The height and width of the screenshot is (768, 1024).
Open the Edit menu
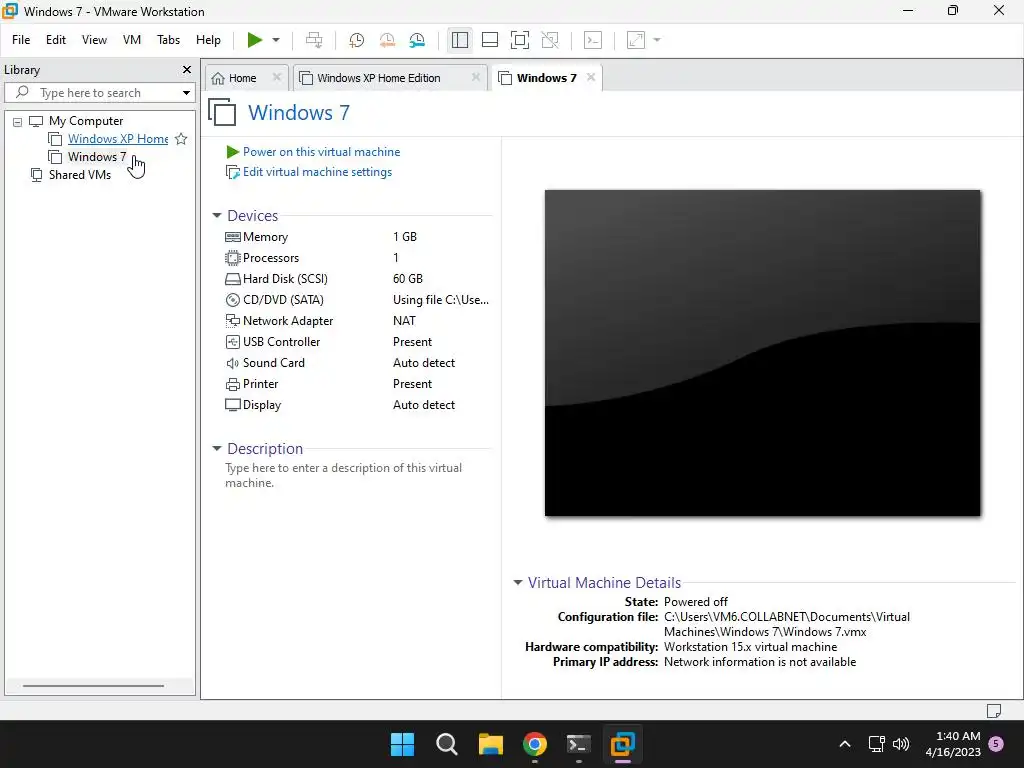click(x=56, y=40)
